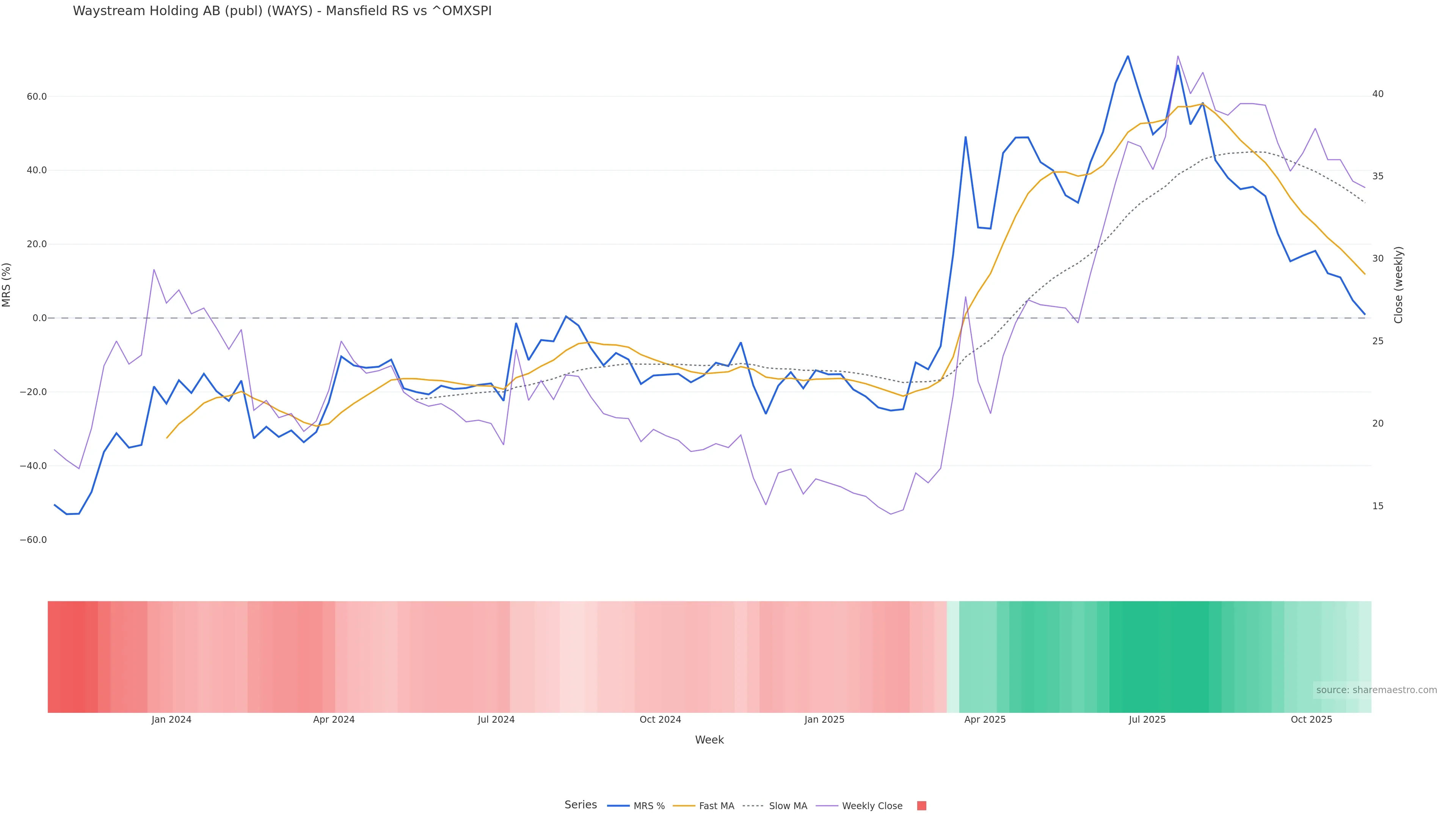Click the red square legend swatch
Screen dimensions: 1456x819
921,806
